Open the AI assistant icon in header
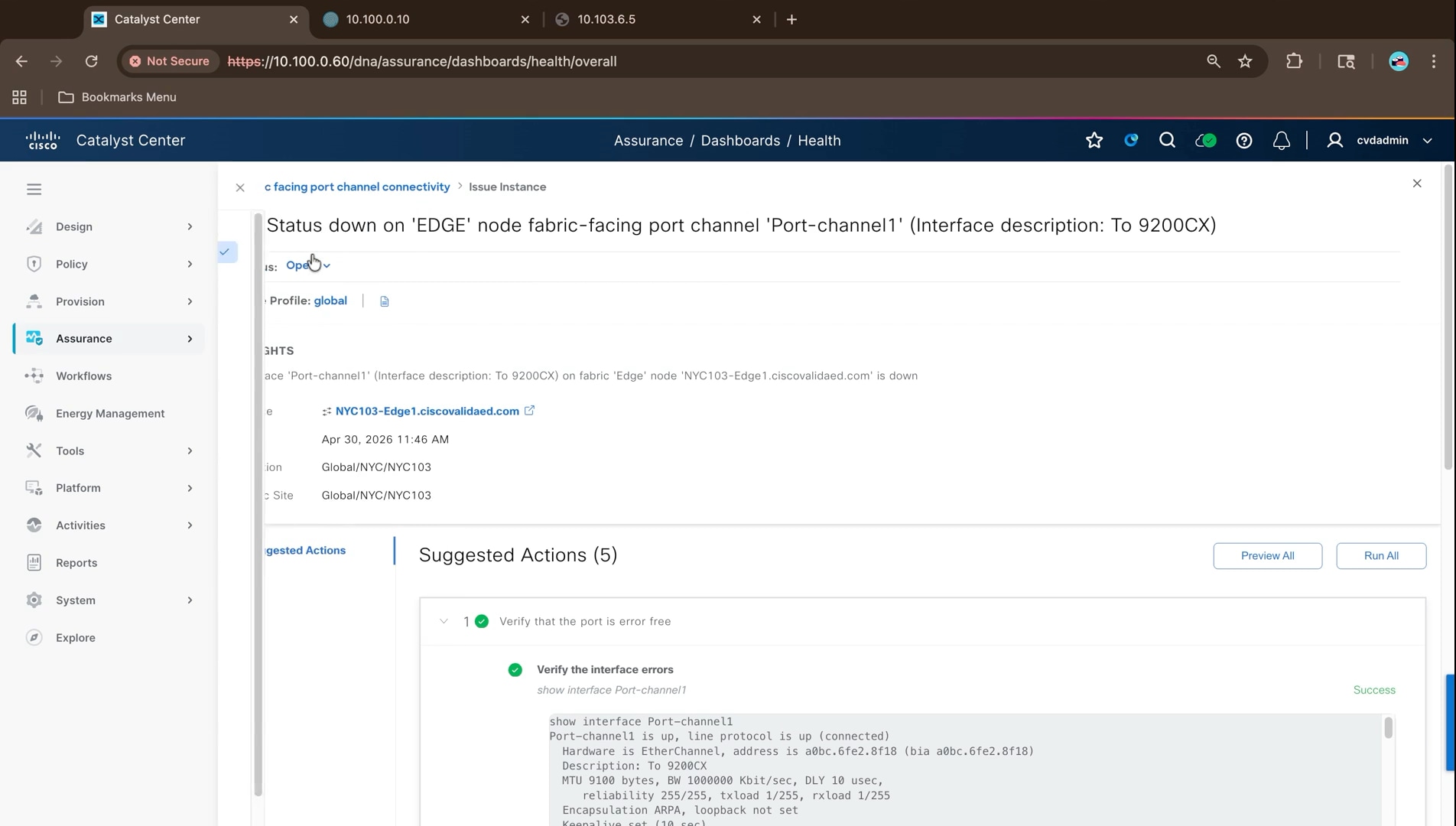 [1131, 140]
